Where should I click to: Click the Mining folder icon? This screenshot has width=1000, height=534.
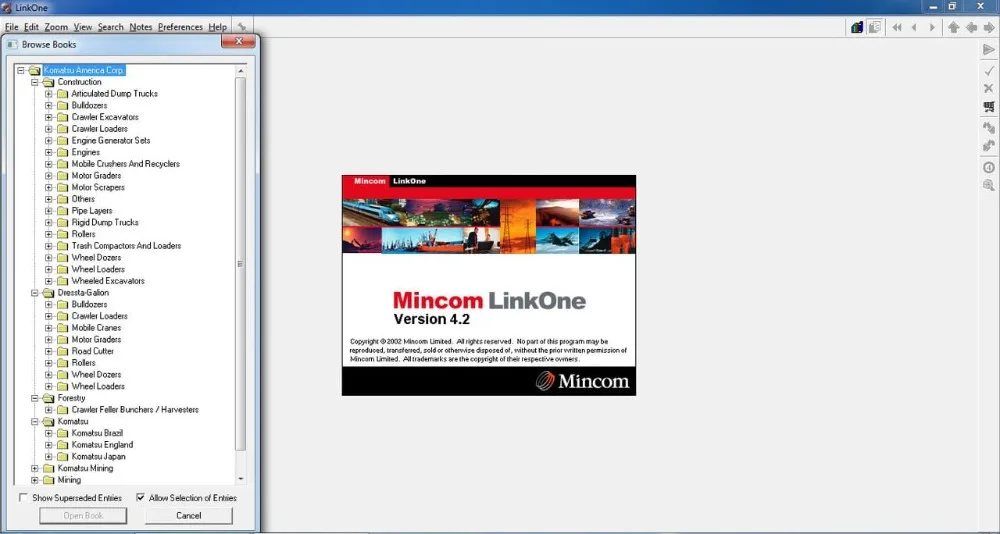pyautogui.click(x=48, y=480)
